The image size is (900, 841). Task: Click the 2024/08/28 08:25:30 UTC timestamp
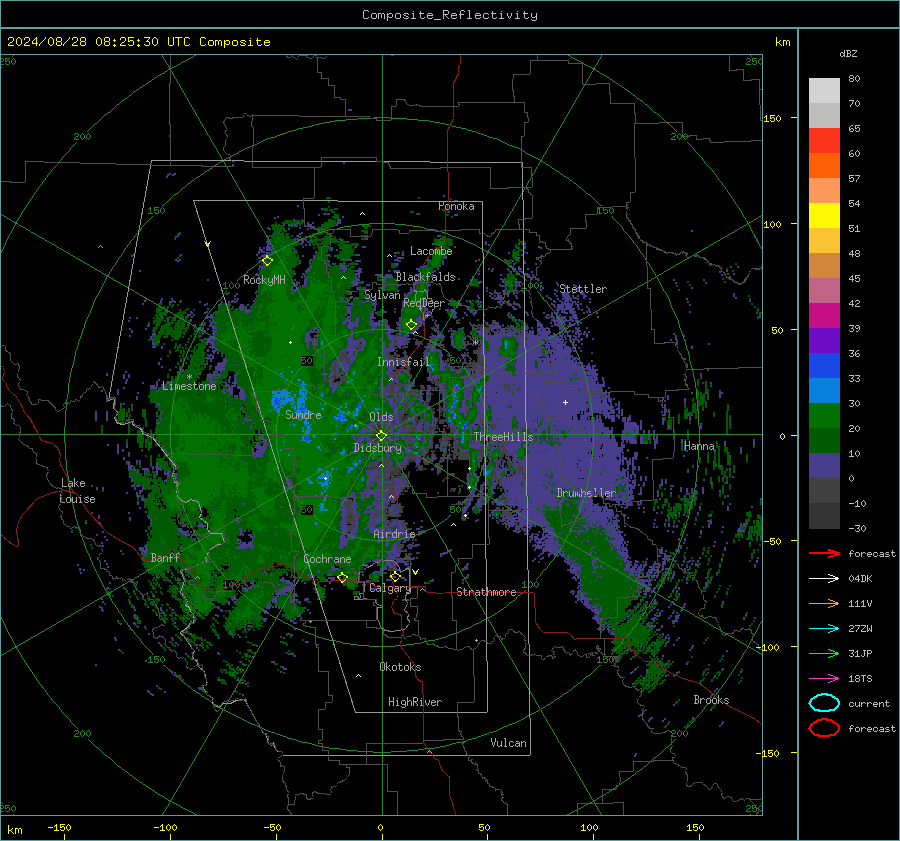pyautogui.click(x=138, y=42)
